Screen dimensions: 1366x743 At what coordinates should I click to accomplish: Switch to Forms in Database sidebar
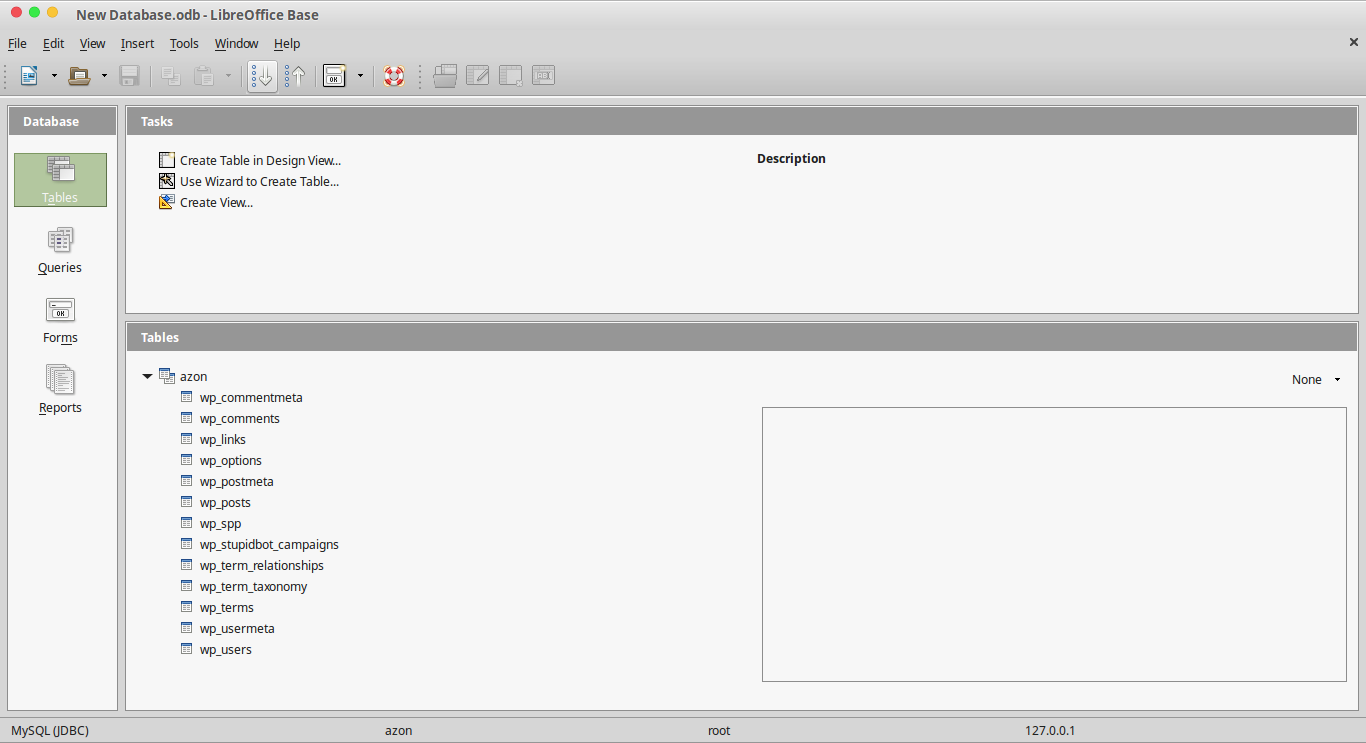60,320
